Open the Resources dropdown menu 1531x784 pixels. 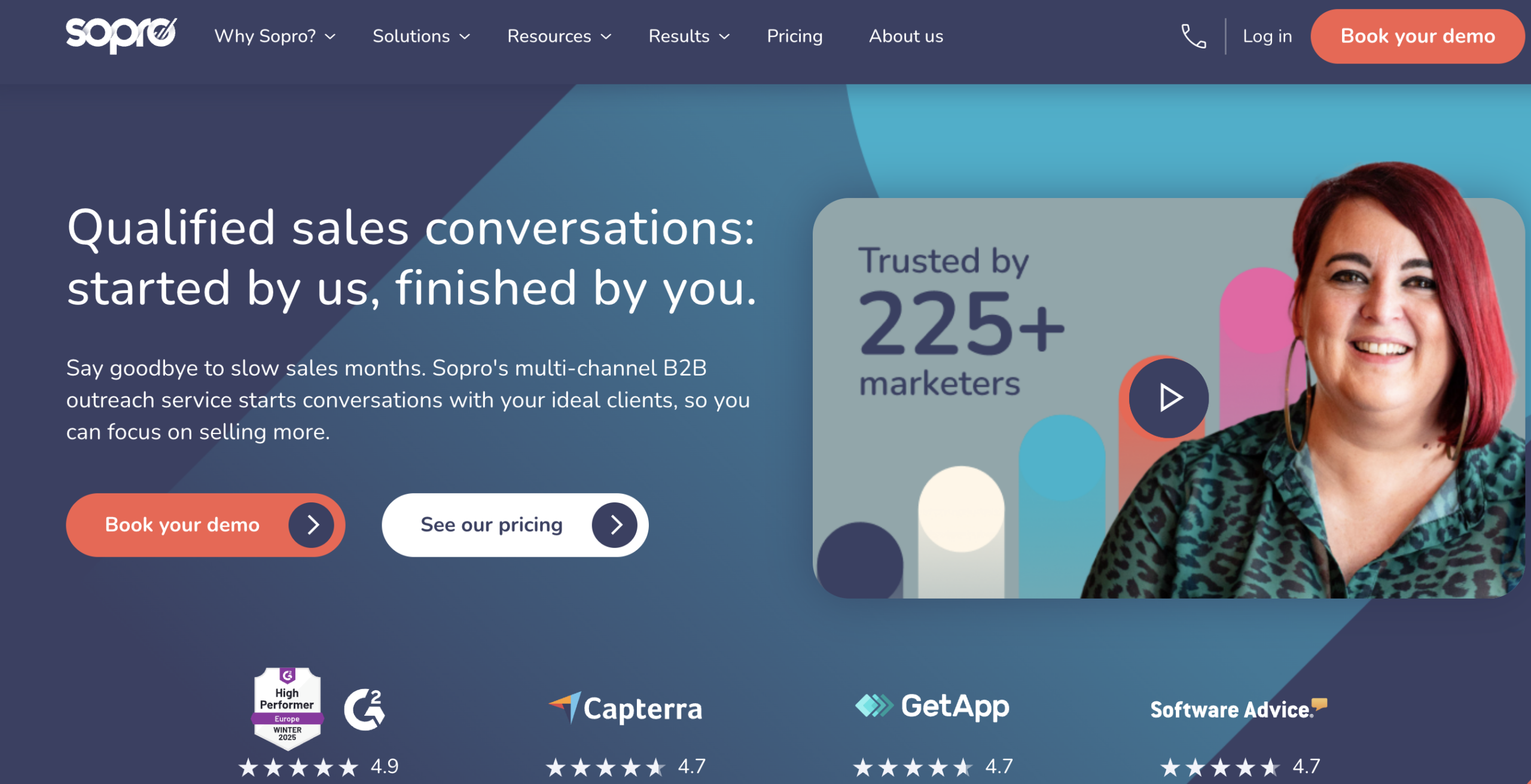(x=559, y=36)
